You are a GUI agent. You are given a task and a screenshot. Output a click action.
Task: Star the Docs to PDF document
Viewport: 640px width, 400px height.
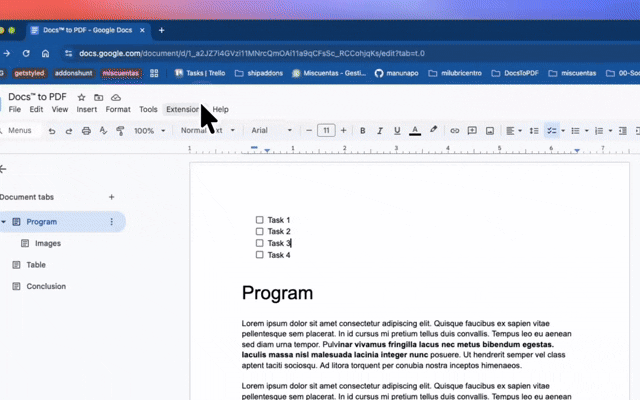pos(81,97)
